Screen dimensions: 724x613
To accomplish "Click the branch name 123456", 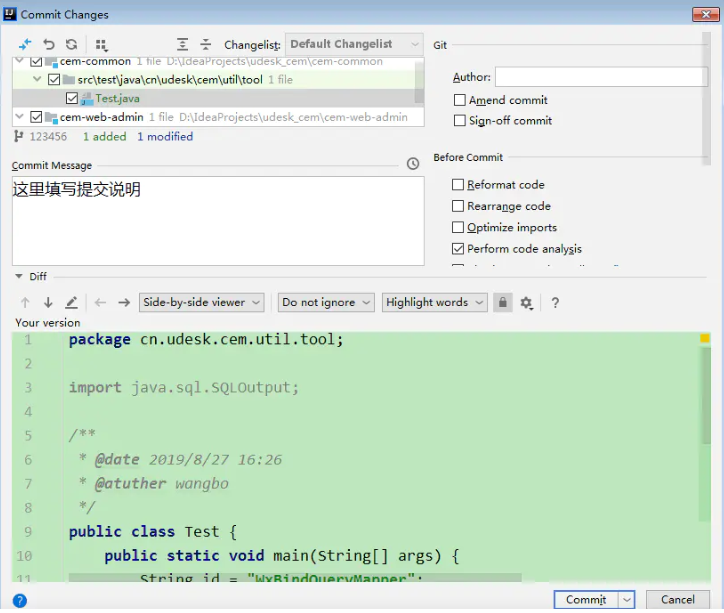I will [48, 137].
